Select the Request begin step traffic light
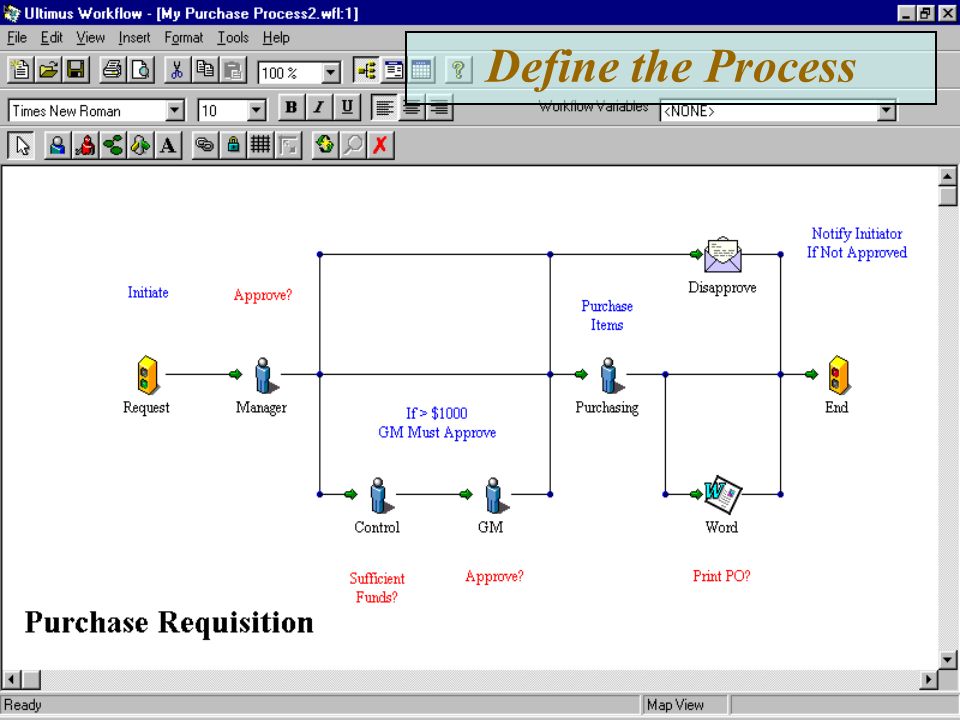 tap(148, 374)
